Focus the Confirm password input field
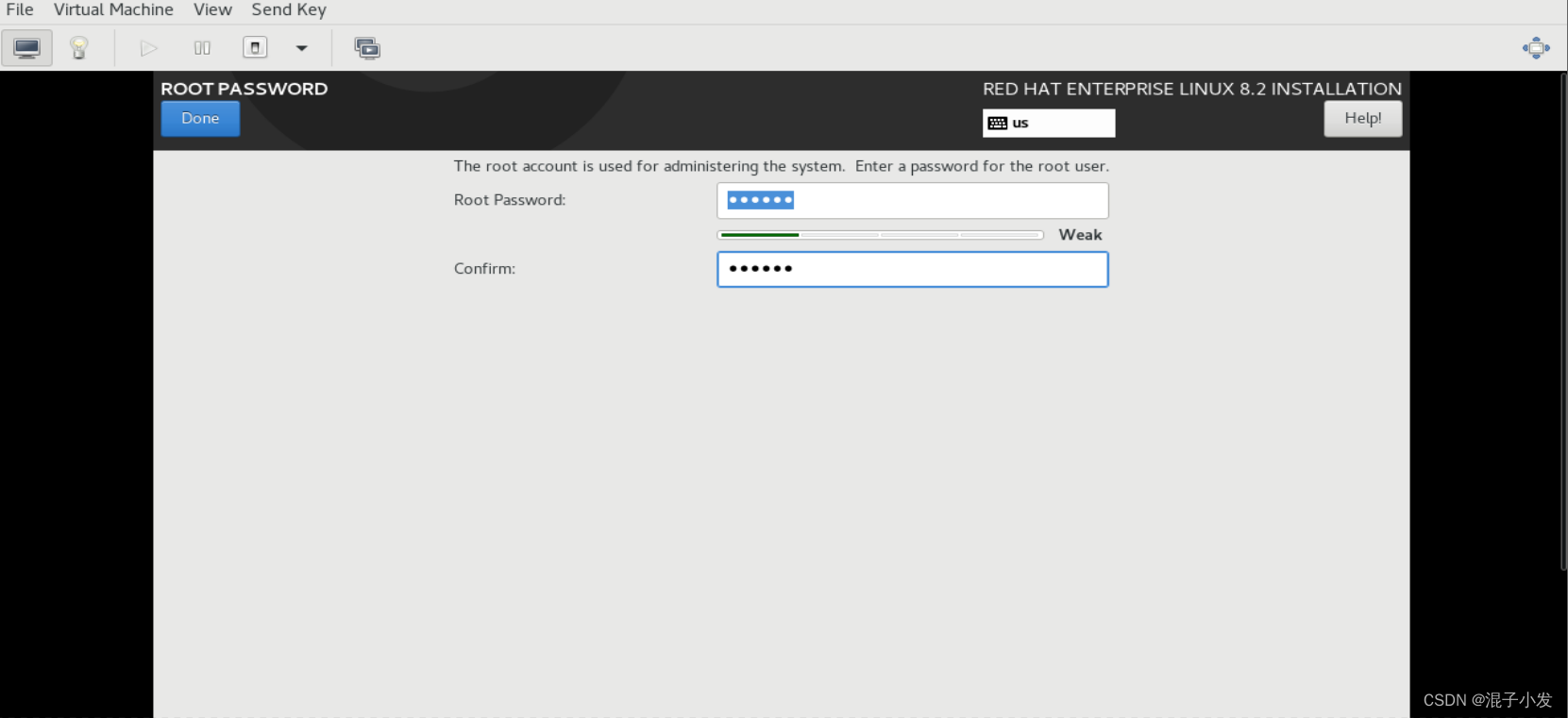The image size is (1568, 718). (913, 269)
